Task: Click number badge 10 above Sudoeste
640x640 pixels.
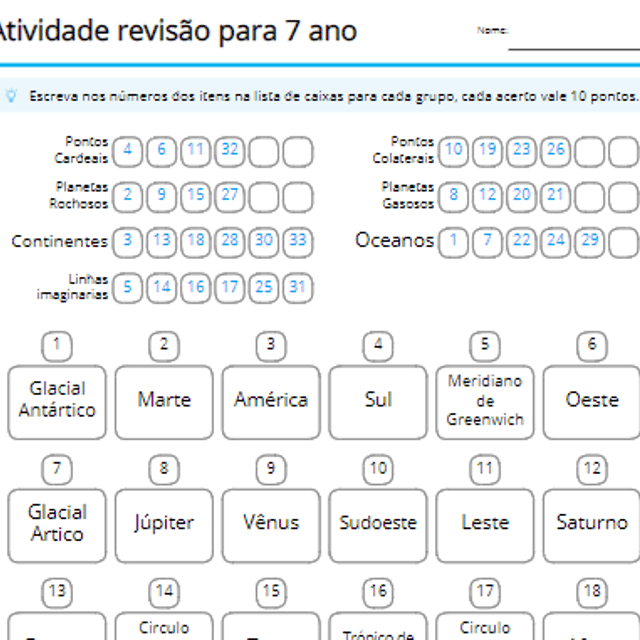Action: tap(378, 470)
